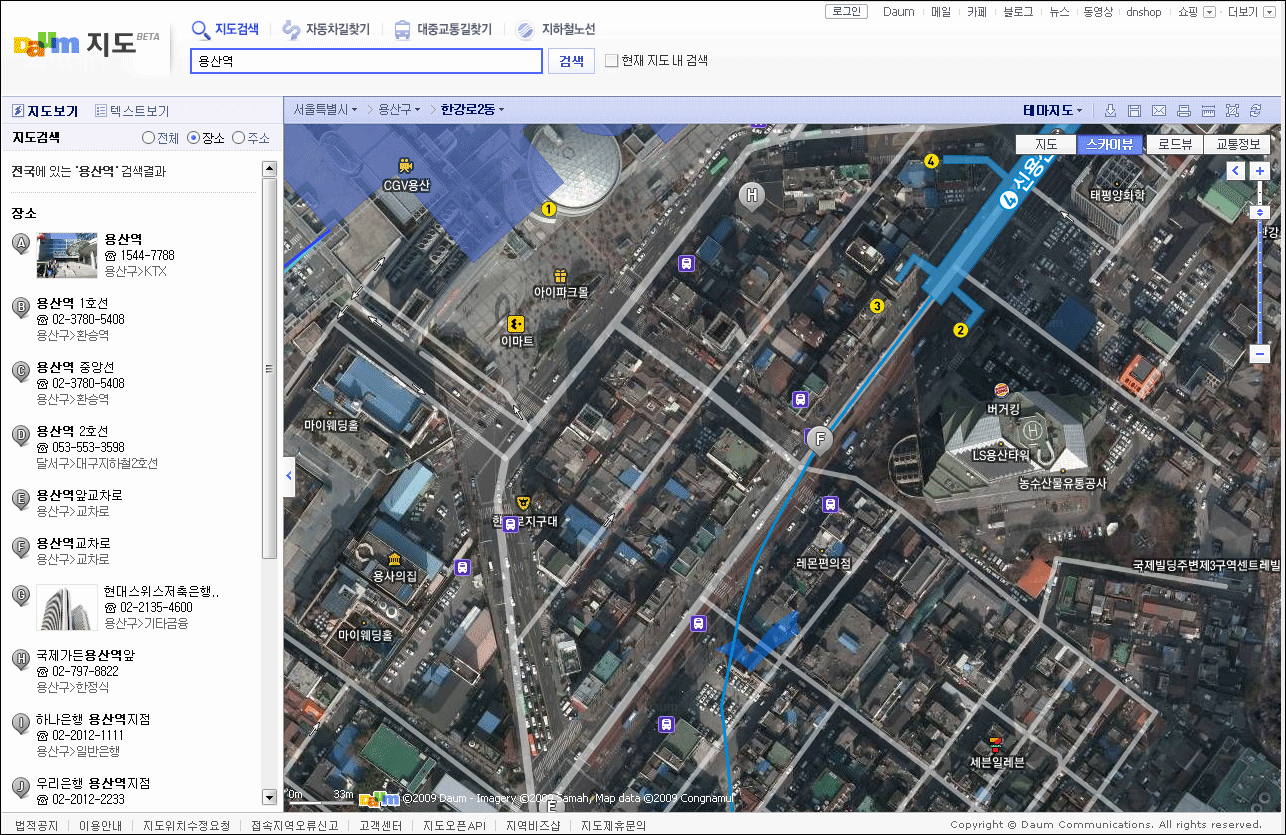Select the ruler distance measurement tool
The width and height of the screenshot is (1286, 835).
pyautogui.click(x=1207, y=110)
